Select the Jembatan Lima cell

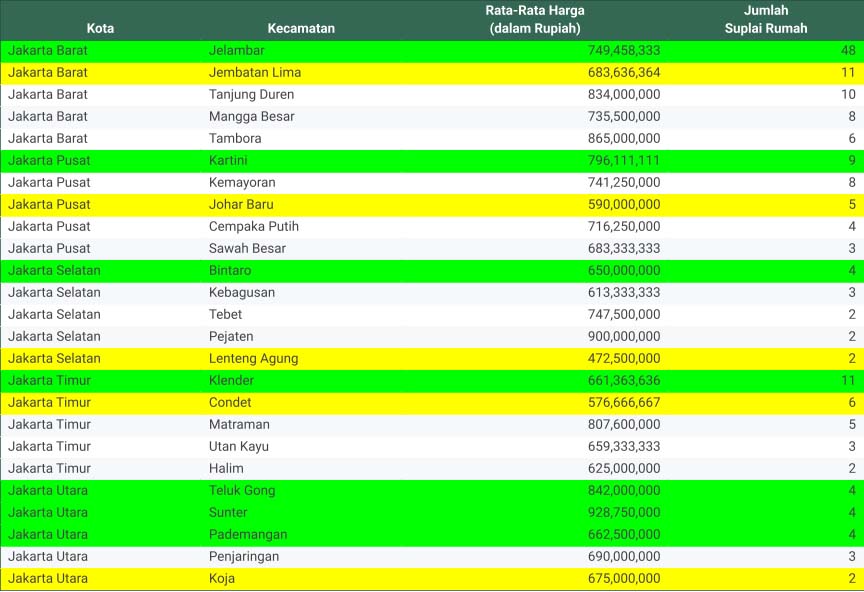pyautogui.click(x=255, y=72)
